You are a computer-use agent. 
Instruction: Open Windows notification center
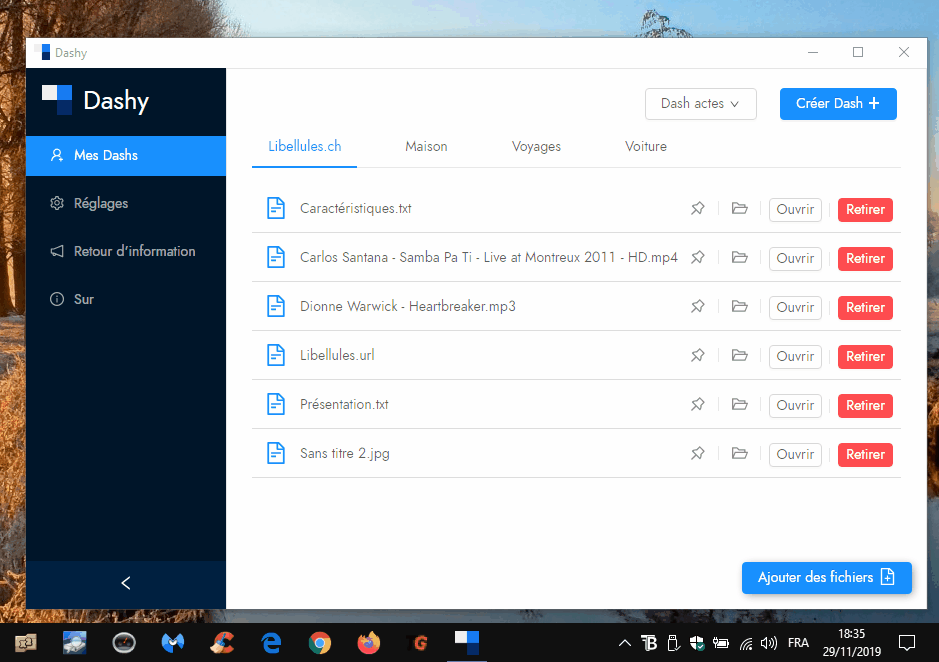(x=907, y=643)
